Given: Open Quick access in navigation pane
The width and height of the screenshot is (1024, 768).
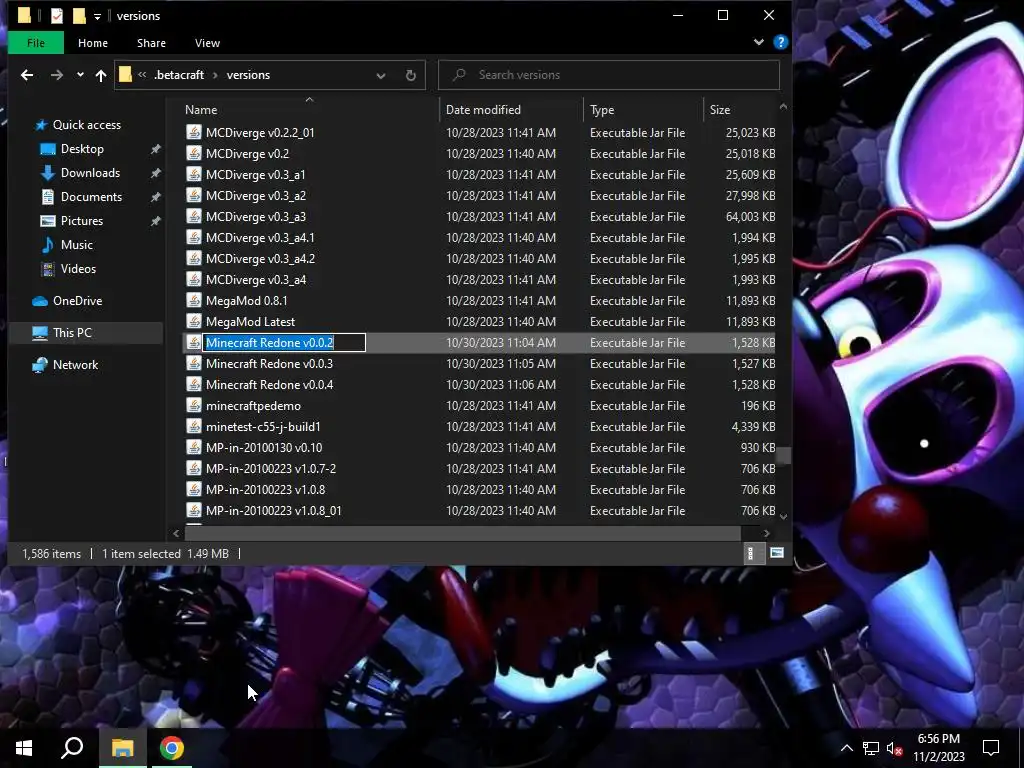Looking at the screenshot, I should click(x=86, y=125).
